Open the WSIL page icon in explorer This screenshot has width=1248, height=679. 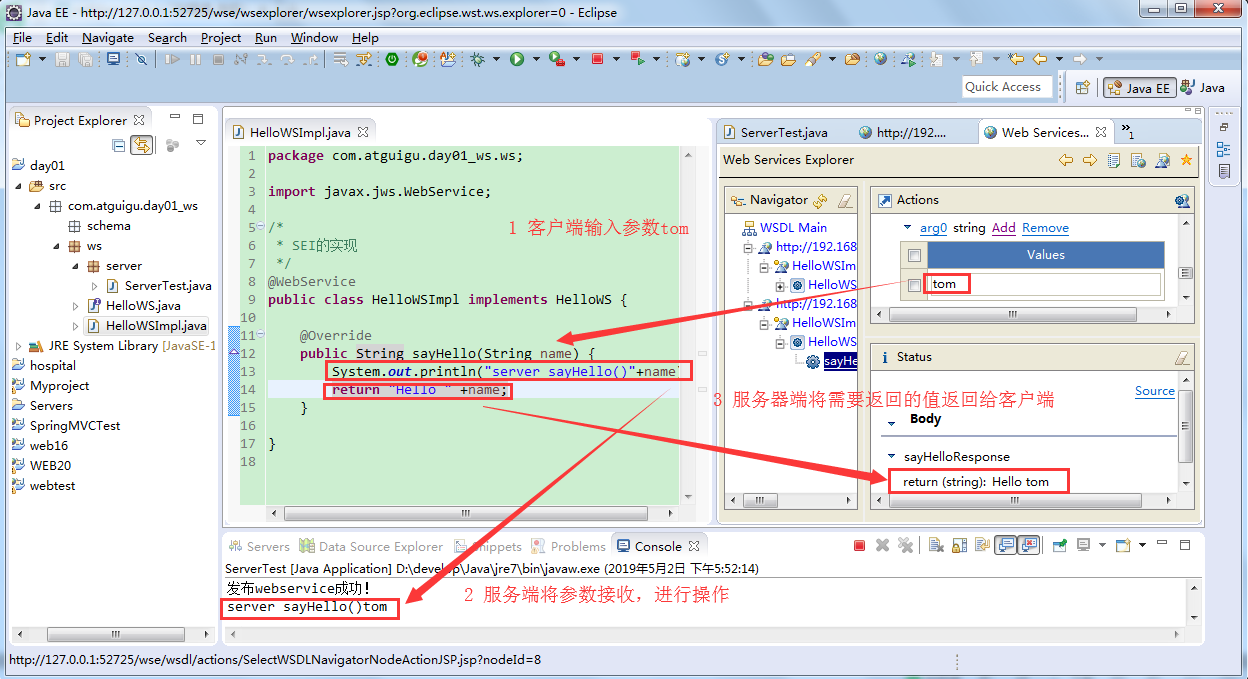1138,160
